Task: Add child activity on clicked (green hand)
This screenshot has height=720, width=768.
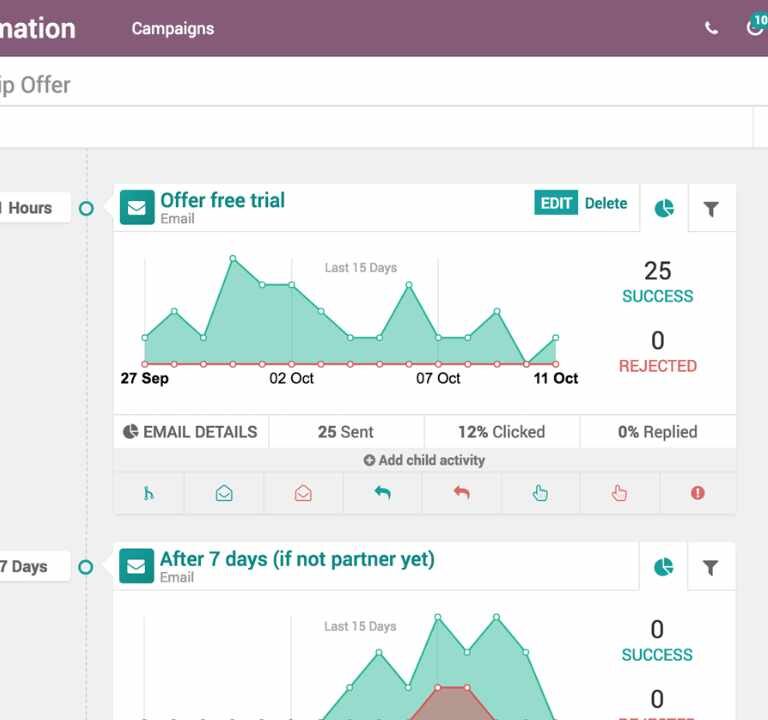Action: [x=540, y=493]
